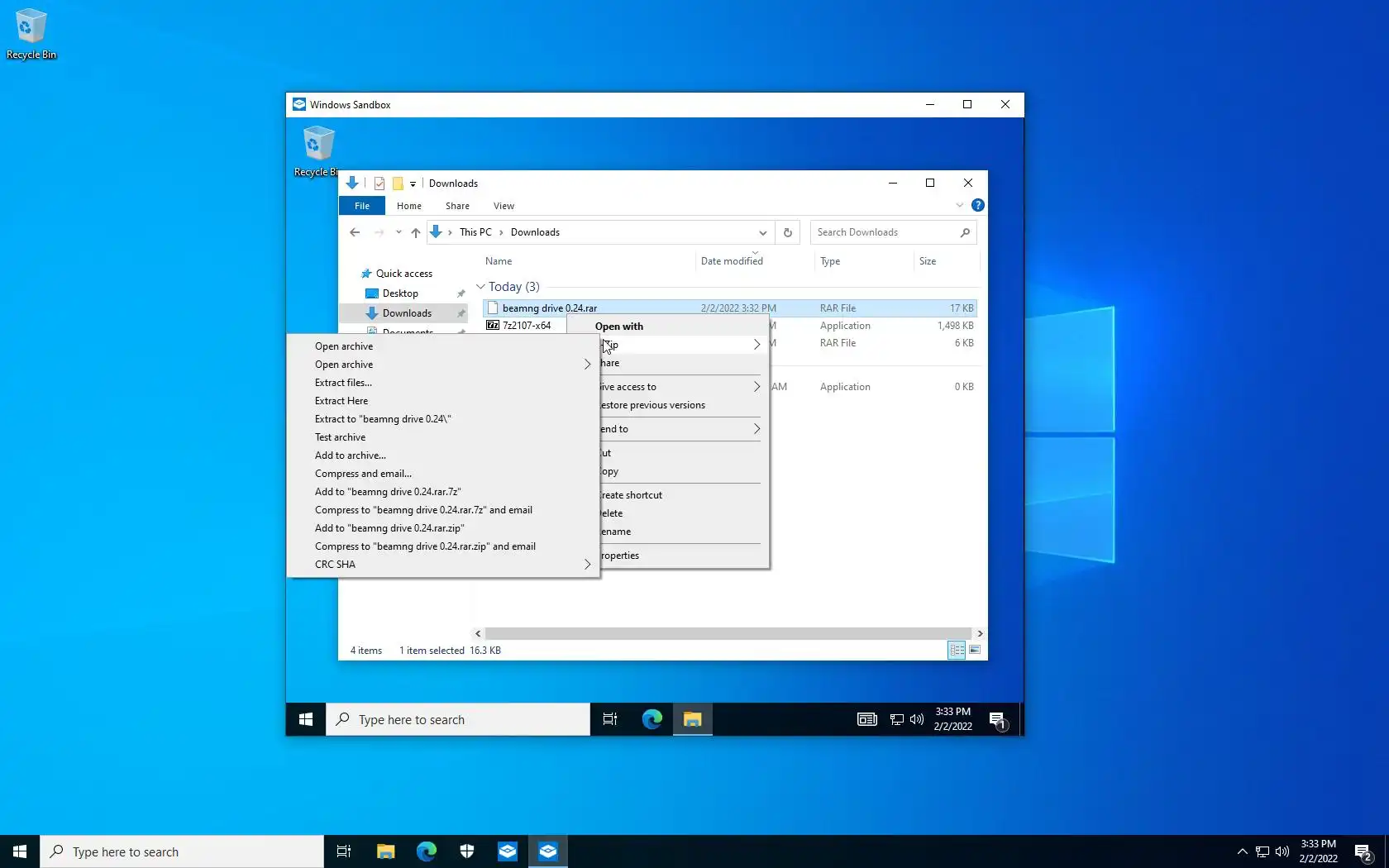Sort files by the Size column
The image size is (1389, 868).
click(x=928, y=261)
